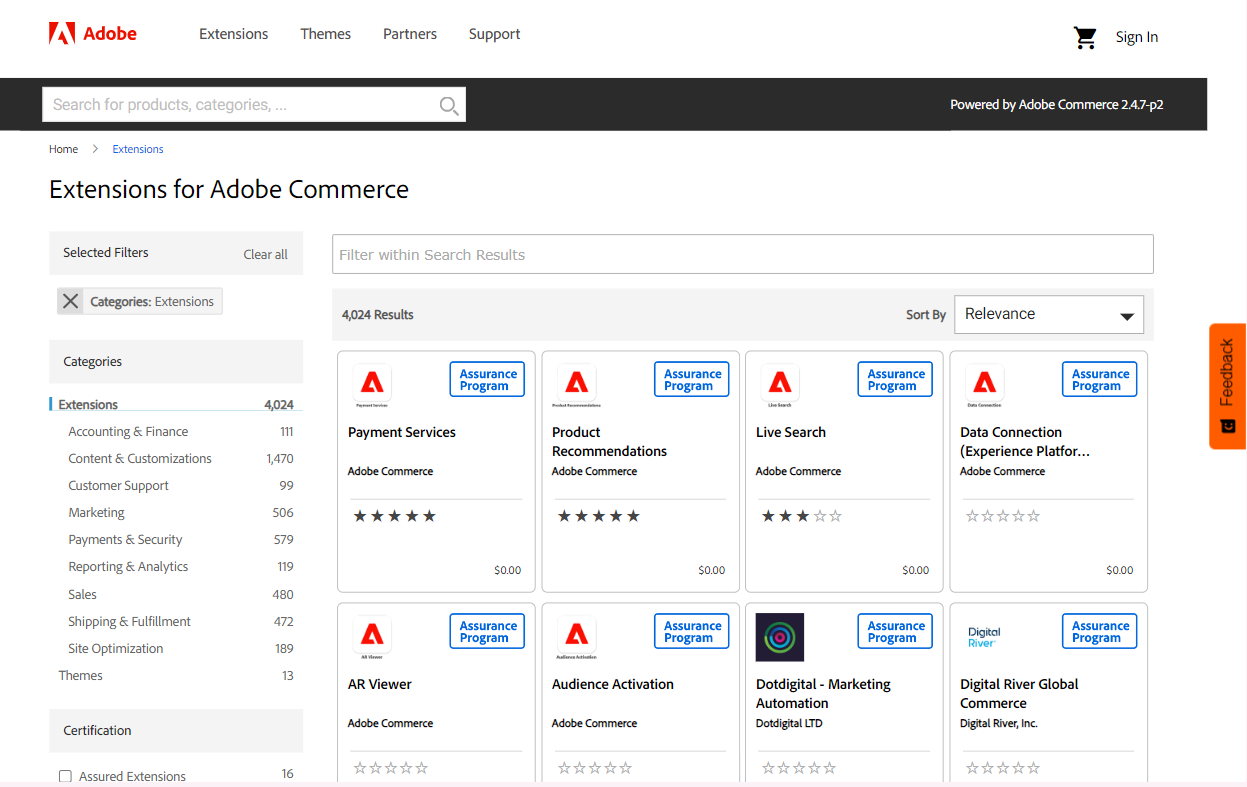Open the Product Recommendations product title
The image size is (1247, 787).
click(x=609, y=442)
